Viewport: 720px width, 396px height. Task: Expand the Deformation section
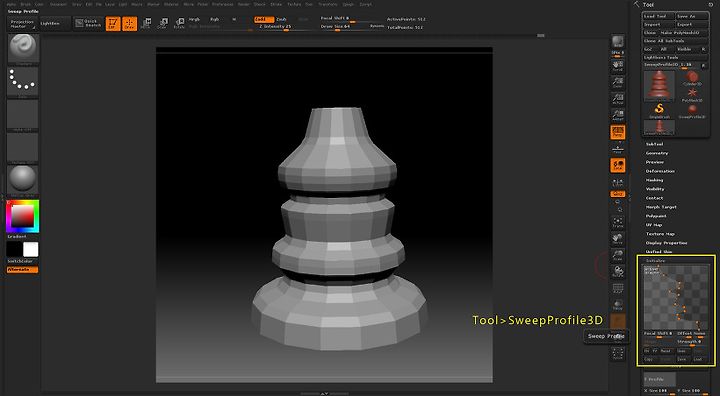coord(660,171)
